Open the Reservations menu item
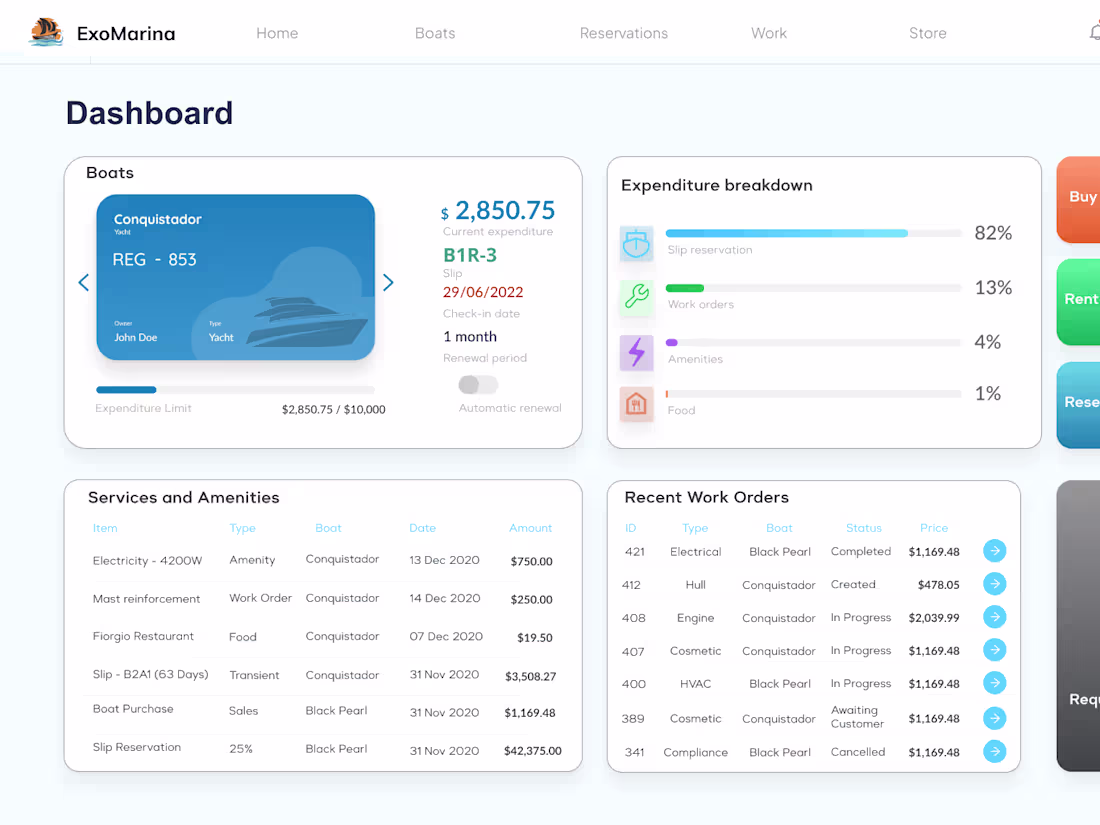This screenshot has height=825, width=1100. coord(624,33)
